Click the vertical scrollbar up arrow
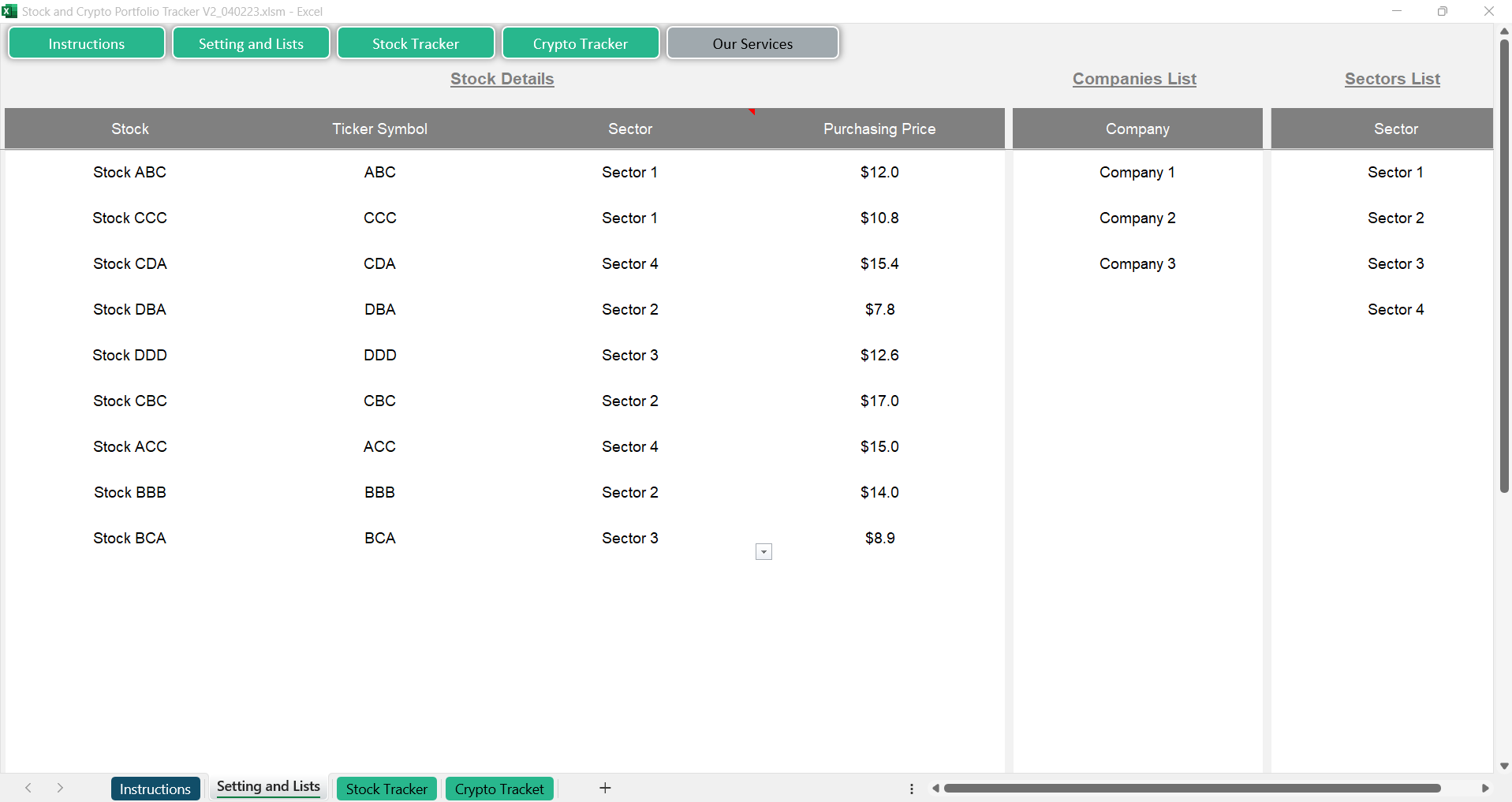1512x802 pixels. (1504, 31)
